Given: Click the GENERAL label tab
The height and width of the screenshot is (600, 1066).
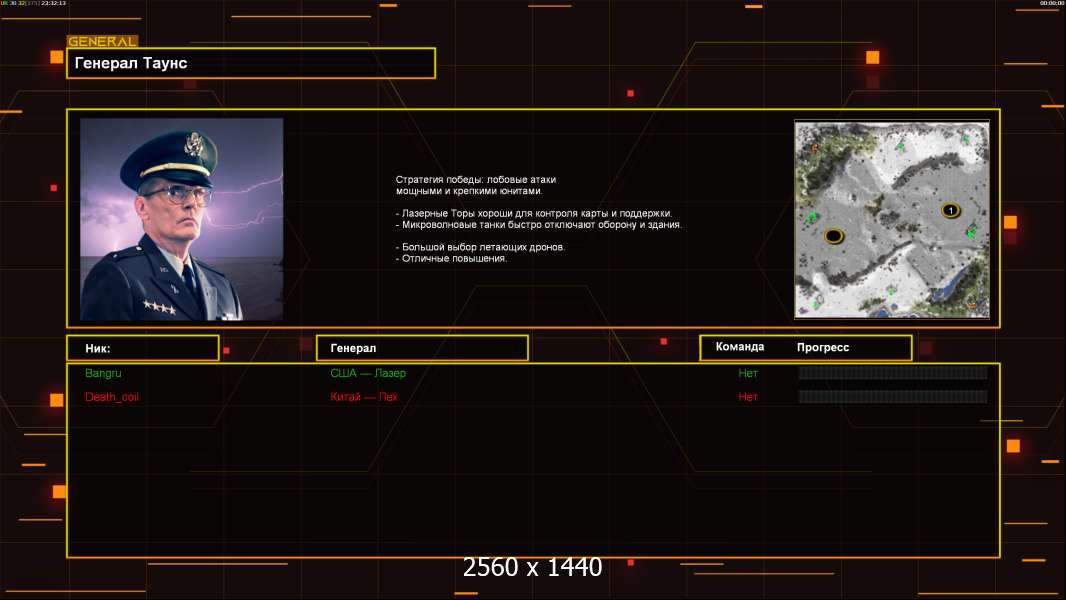Looking at the screenshot, I should (x=102, y=42).
